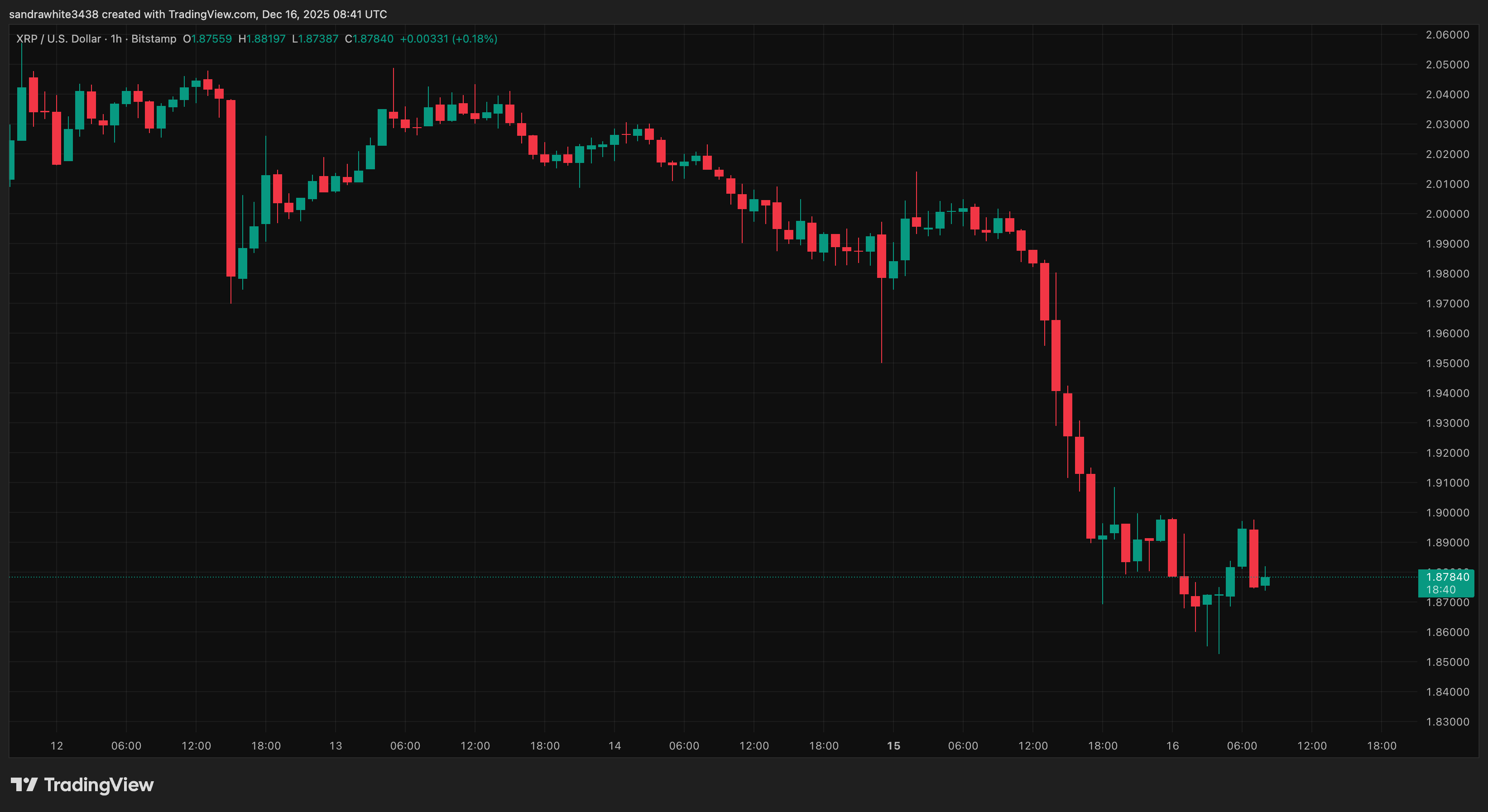Click the TradingView wordmark at bottom left
1488x812 pixels.
tap(99, 784)
